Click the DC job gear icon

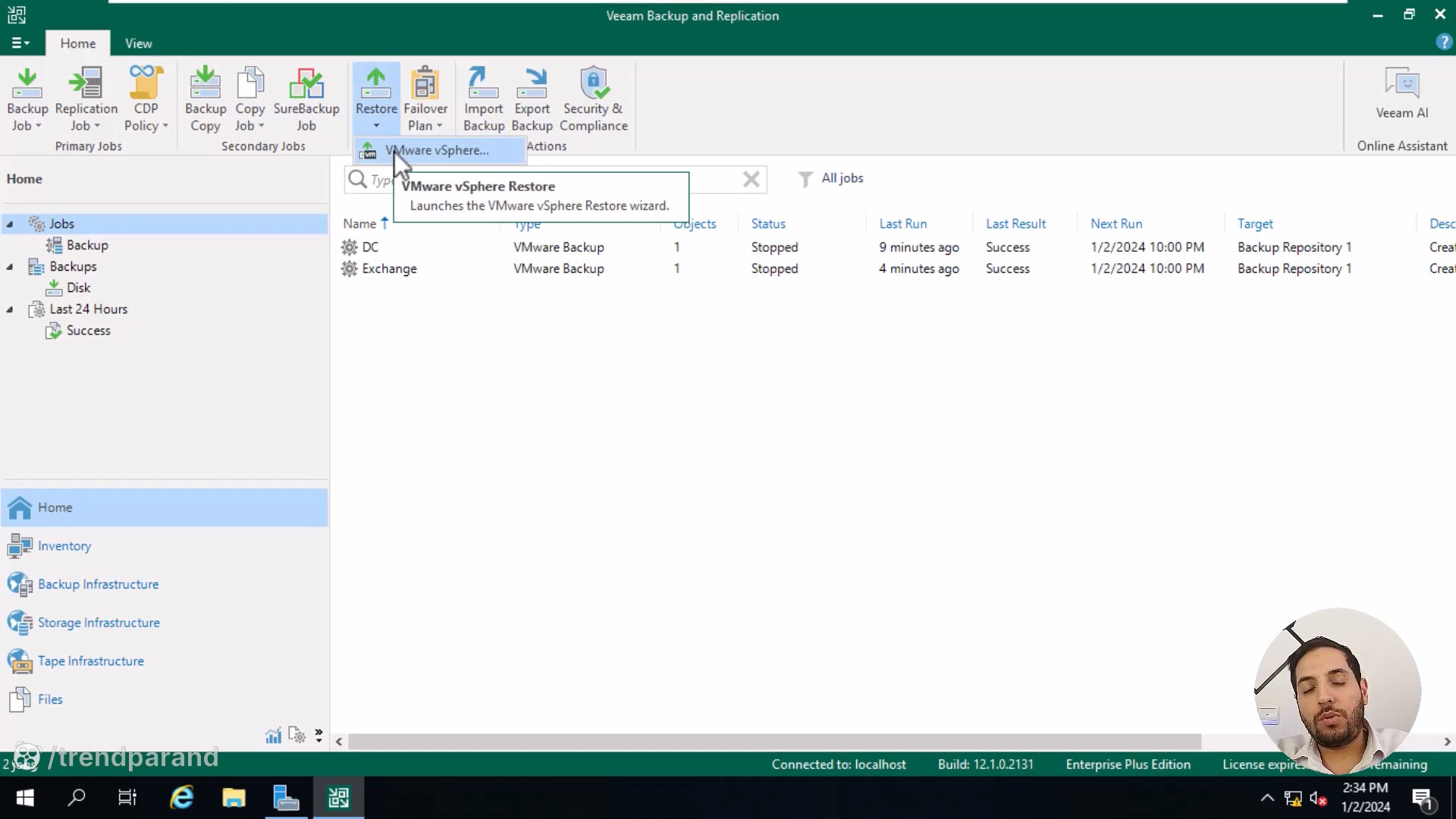tap(349, 247)
